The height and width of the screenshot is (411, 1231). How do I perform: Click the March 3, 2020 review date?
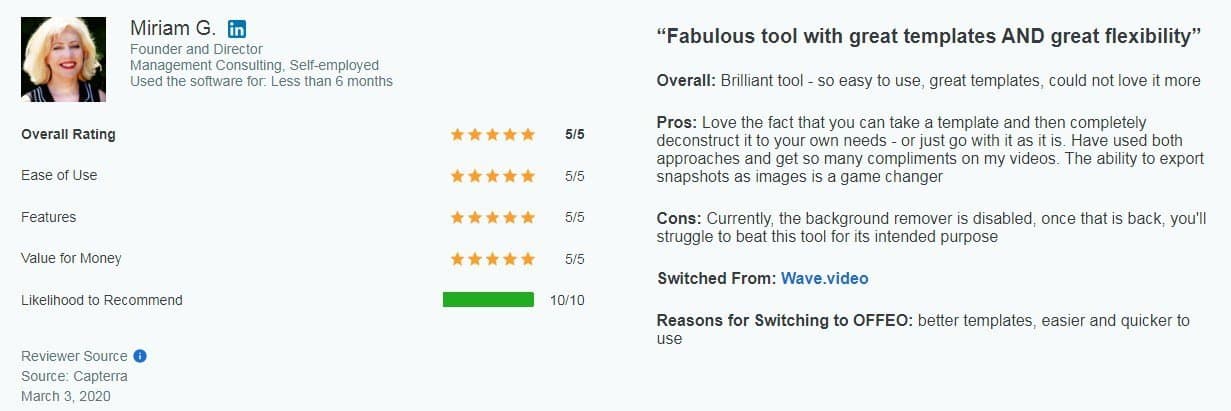coord(65,396)
